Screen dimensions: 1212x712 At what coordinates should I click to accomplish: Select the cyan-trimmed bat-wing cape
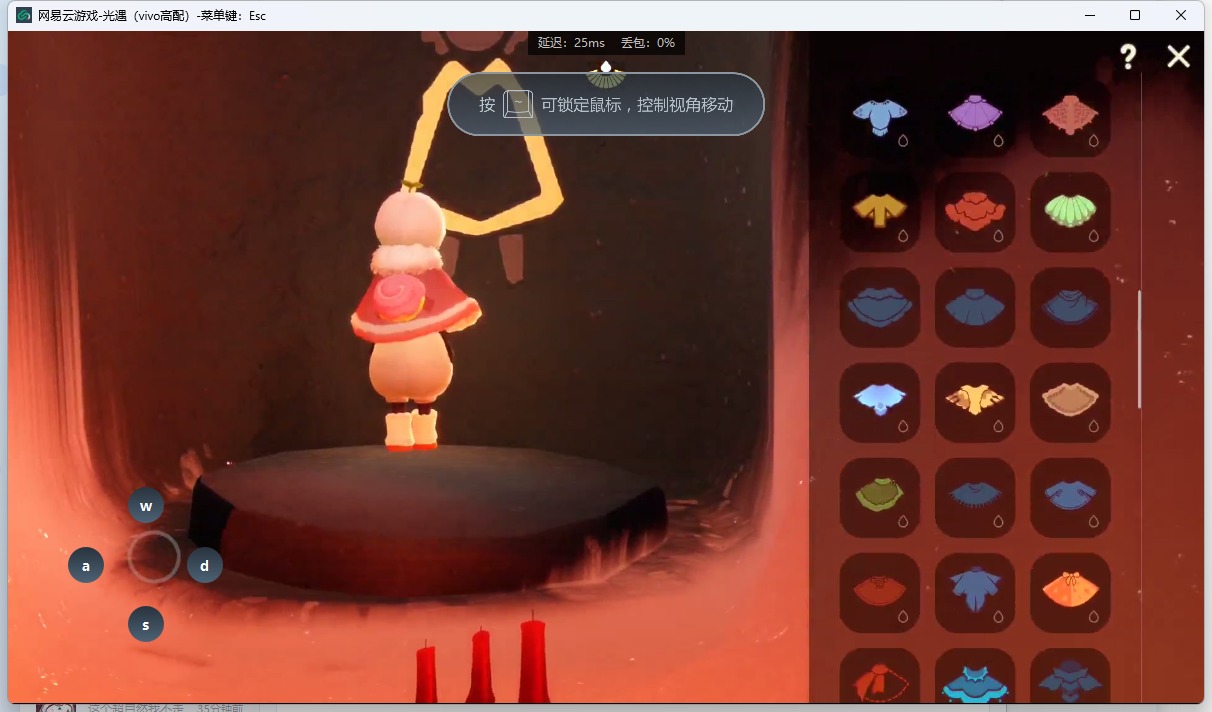[x=975, y=676]
